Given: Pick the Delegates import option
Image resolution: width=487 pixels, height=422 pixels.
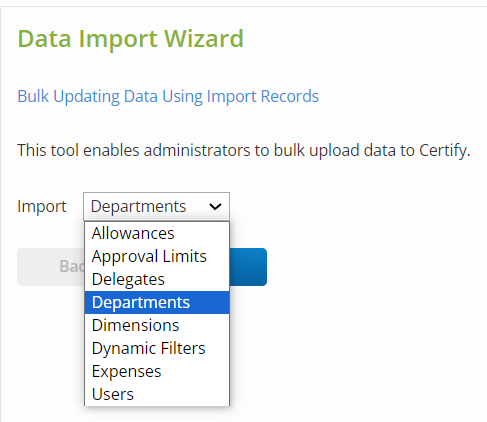Looking at the screenshot, I should coord(157,279).
